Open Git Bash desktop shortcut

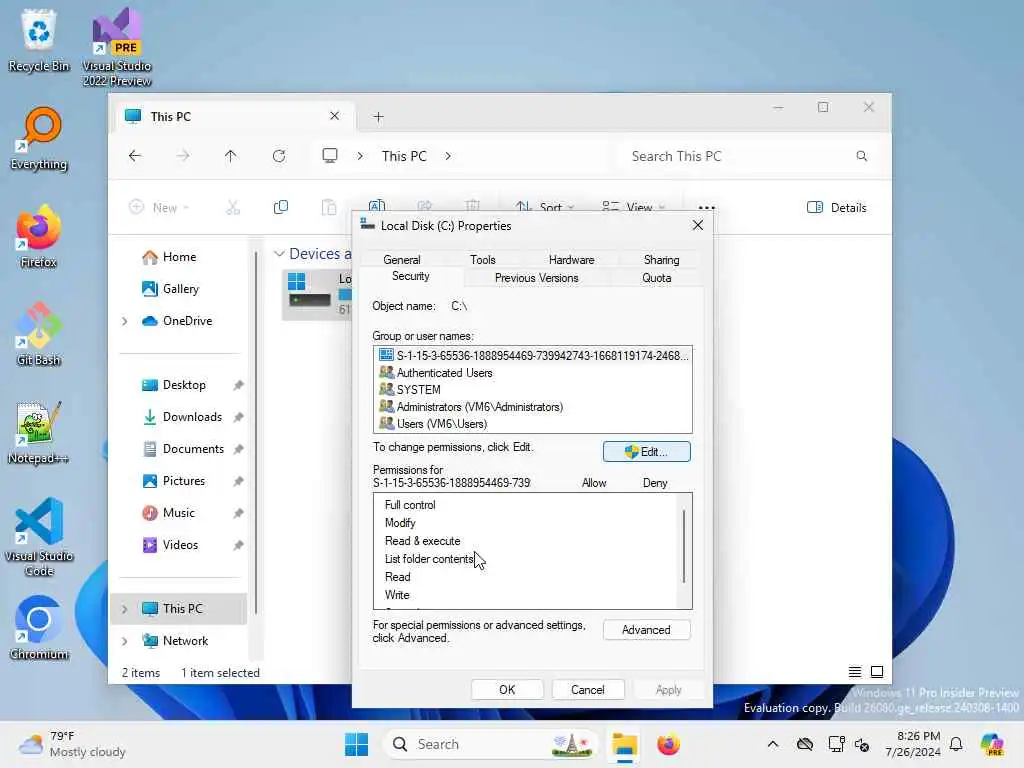coord(39,334)
